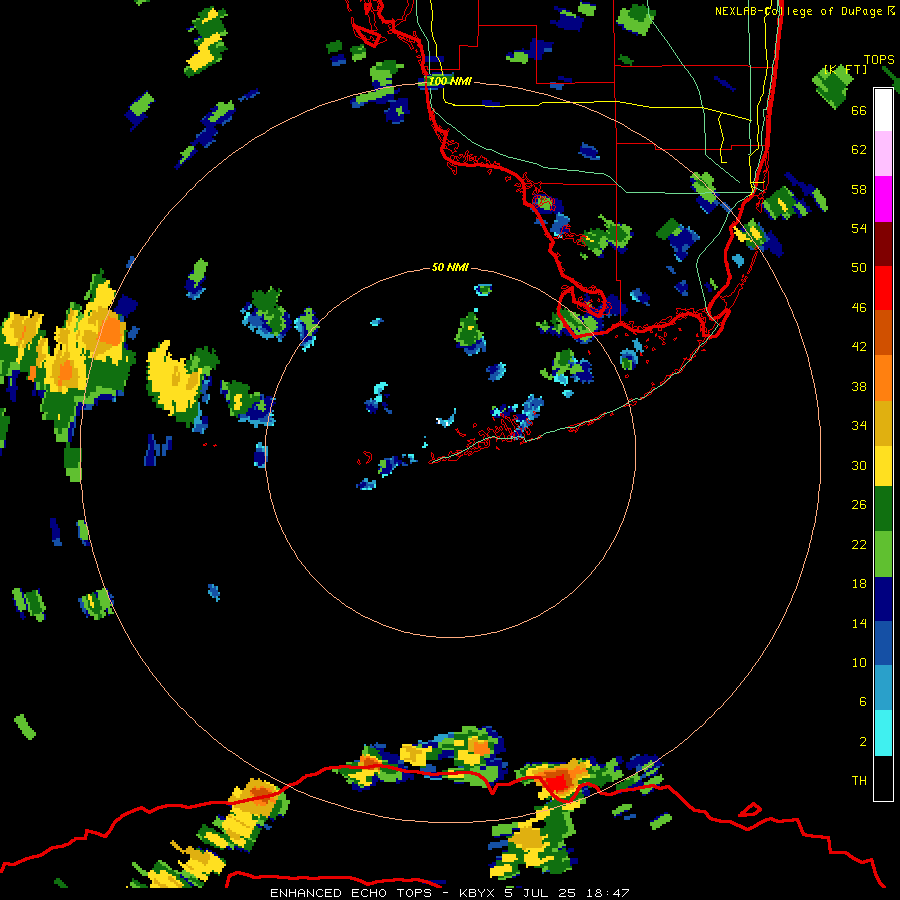Select the '38' legend value
Screen dimensions: 900x900
[859, 386]
